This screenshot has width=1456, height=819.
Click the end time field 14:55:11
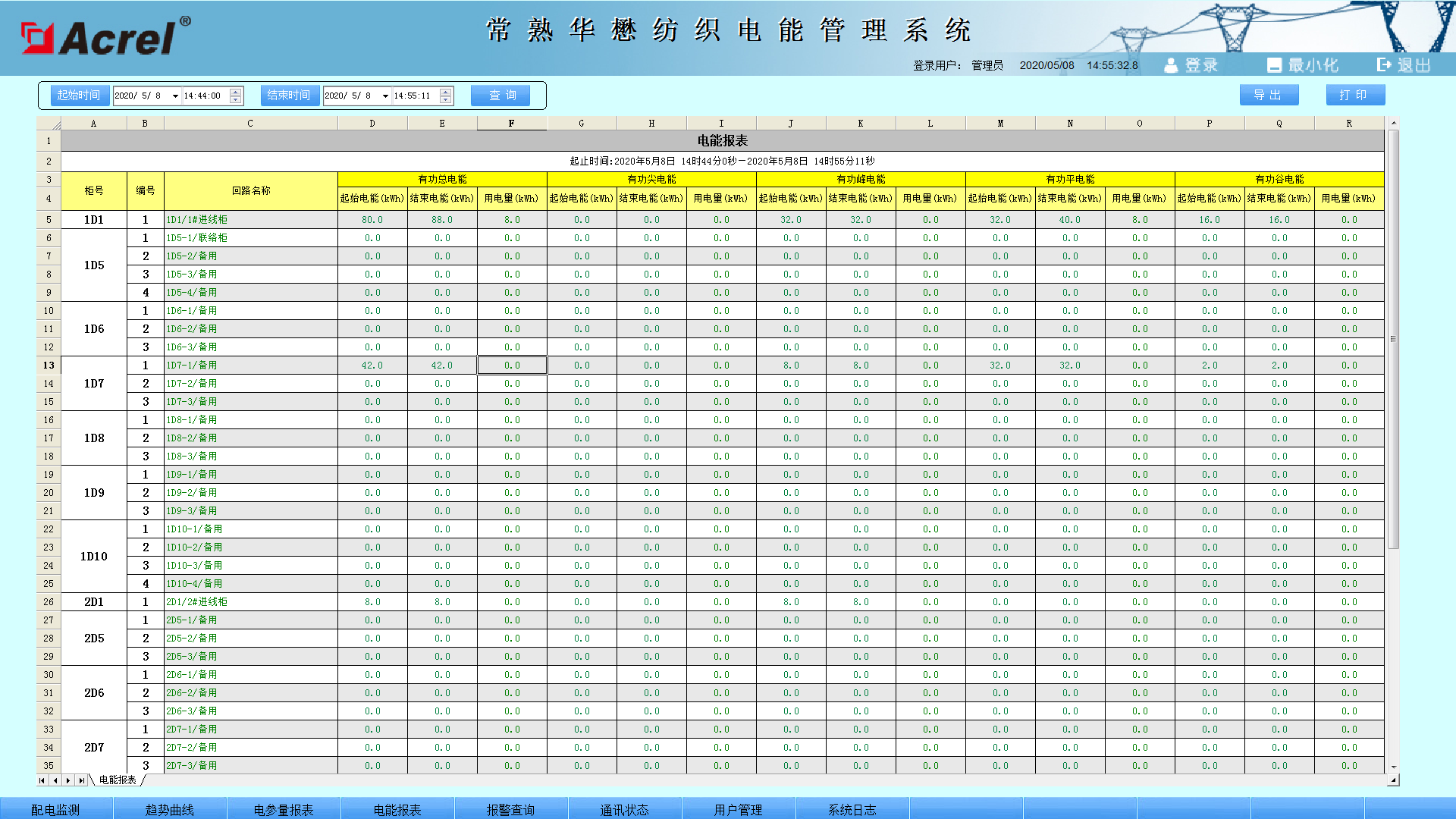(416, 96)
